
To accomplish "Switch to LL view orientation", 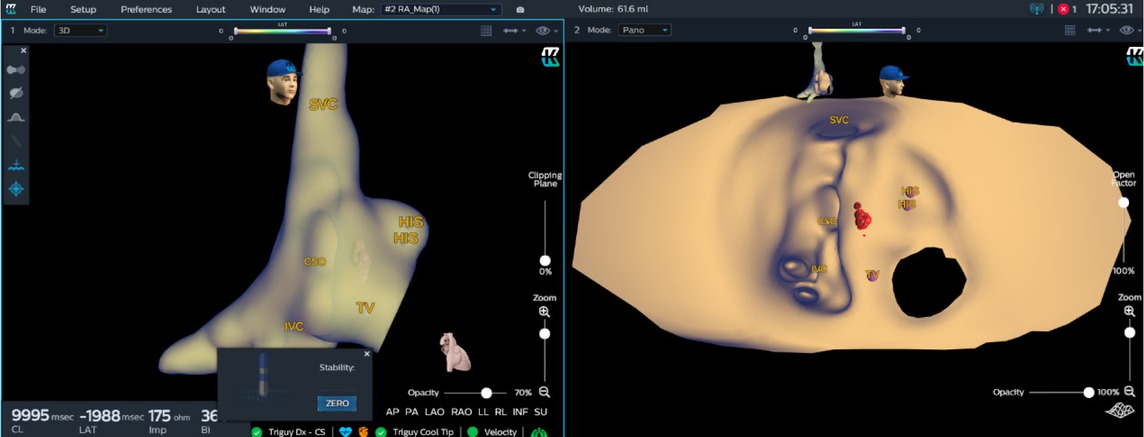I will pos(483,412).
